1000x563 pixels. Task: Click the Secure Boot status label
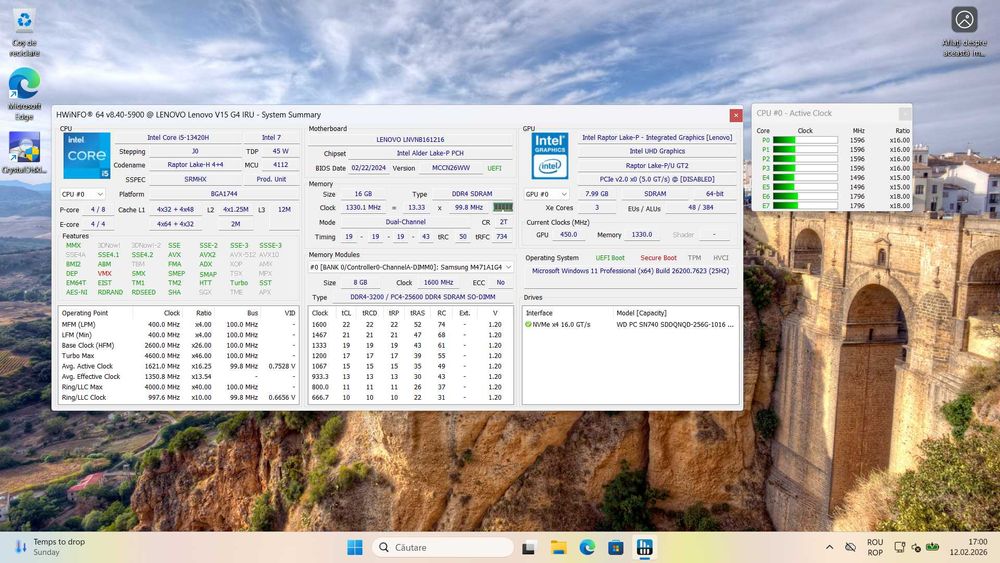(658, 258)
